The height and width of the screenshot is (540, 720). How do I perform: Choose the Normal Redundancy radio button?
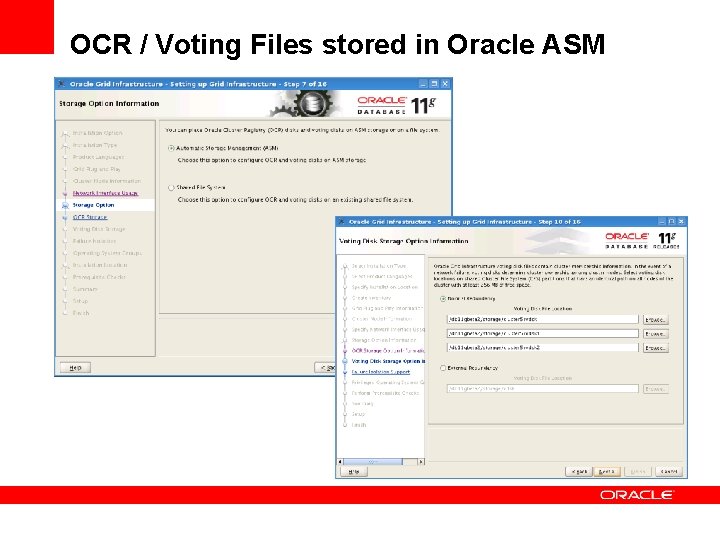[x=443, y=299]
